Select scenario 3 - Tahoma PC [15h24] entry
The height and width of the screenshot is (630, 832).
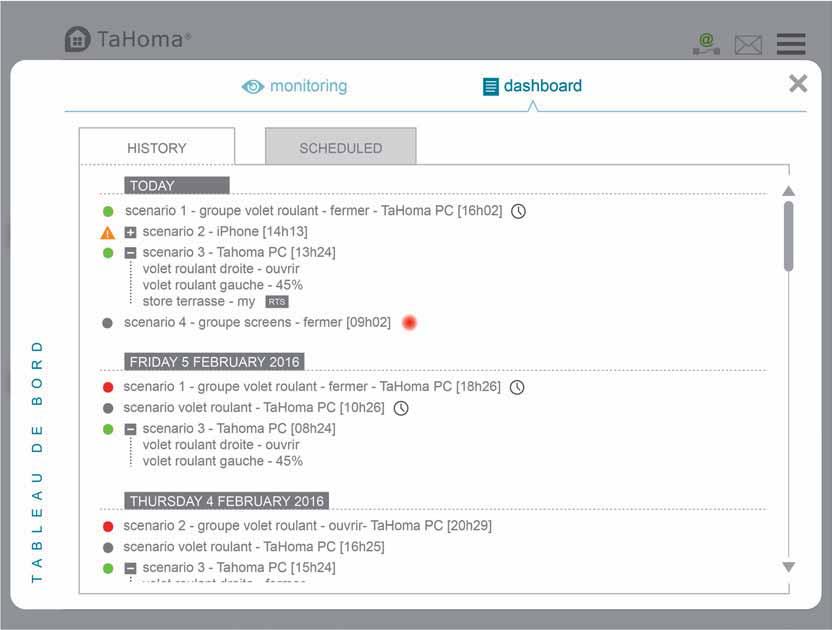pyautogui.click(x=239, y=567)
